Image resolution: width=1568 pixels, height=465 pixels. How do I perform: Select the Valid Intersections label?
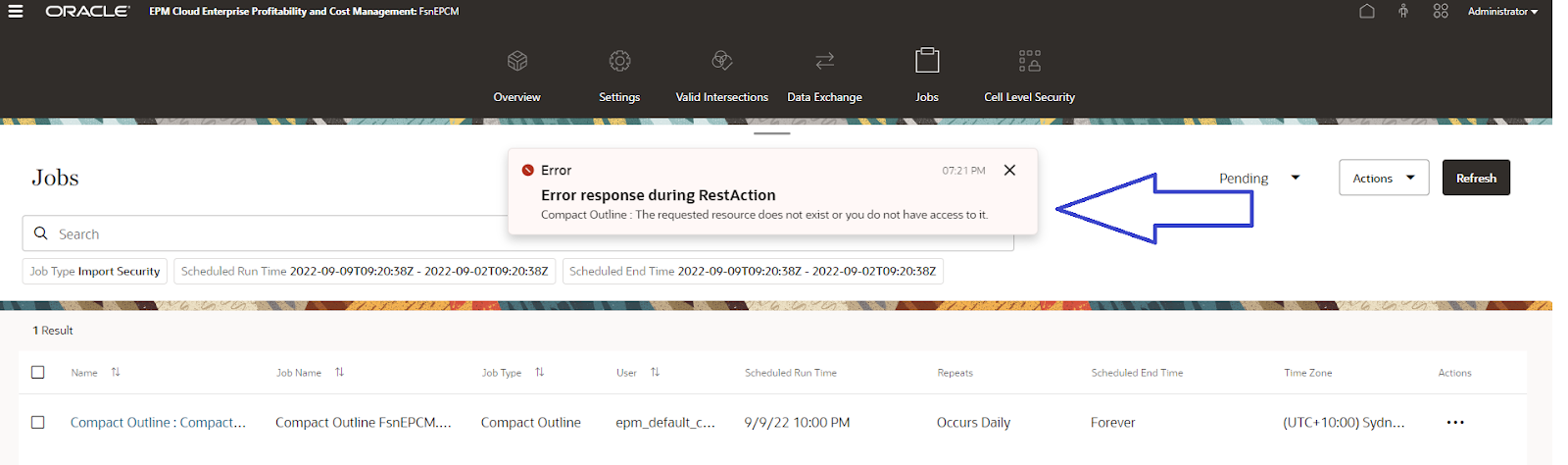(x=722, y=97)
